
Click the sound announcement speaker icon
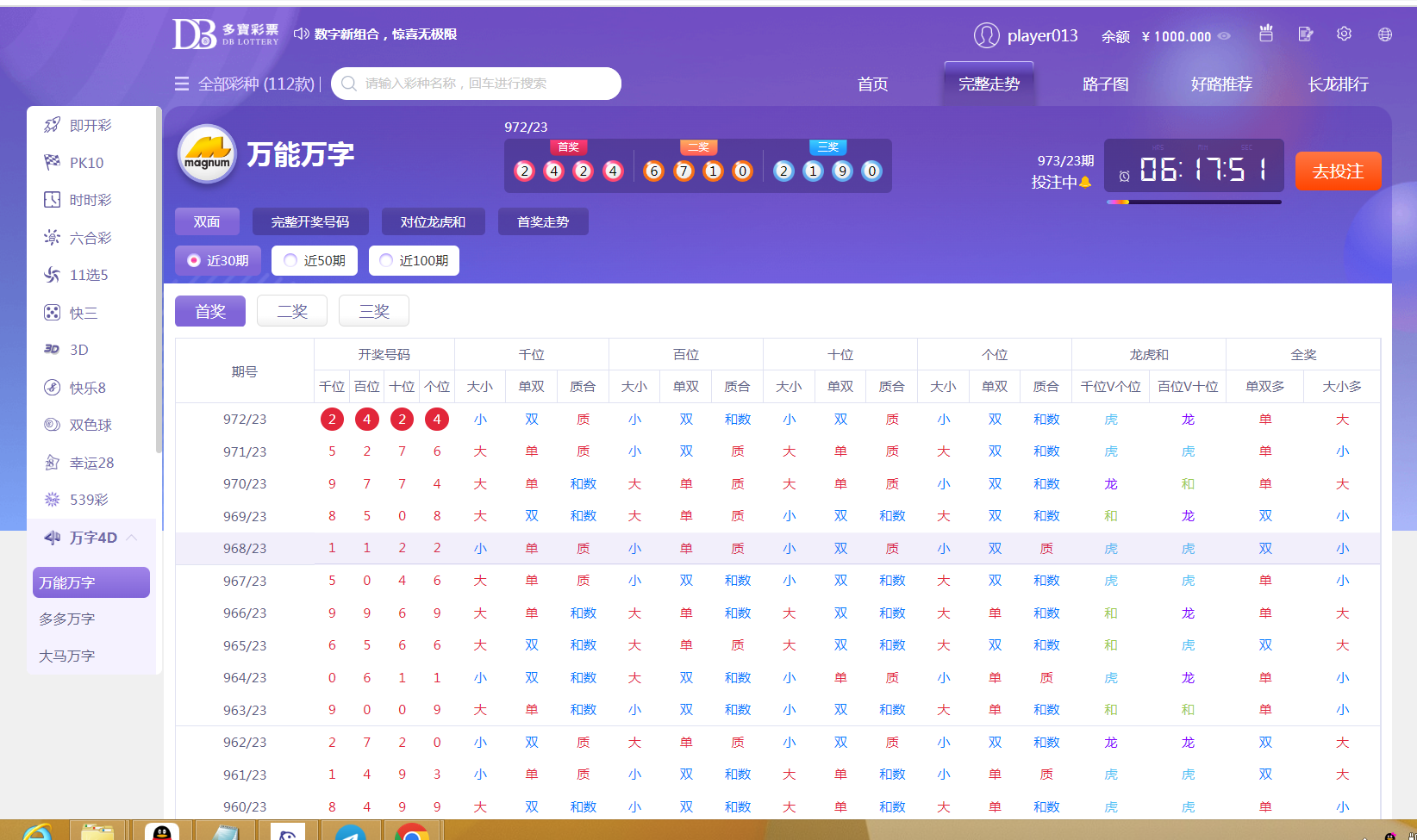coord(301,34)
